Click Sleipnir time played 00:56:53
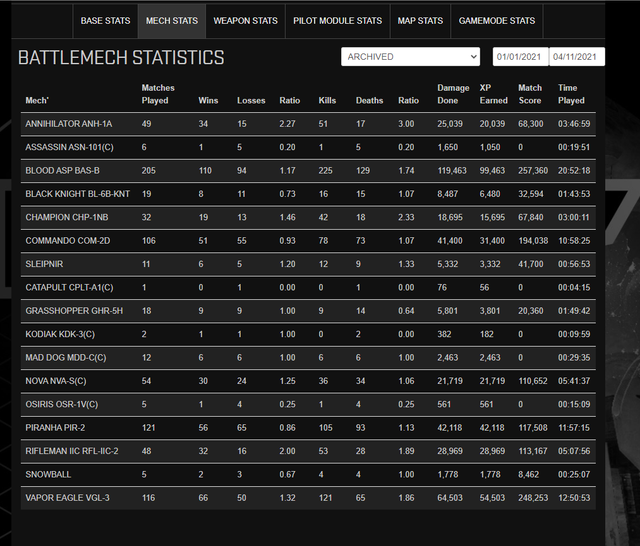Image resolution: width=640 pixels, height=546 pixels. [x=574, y=264]
